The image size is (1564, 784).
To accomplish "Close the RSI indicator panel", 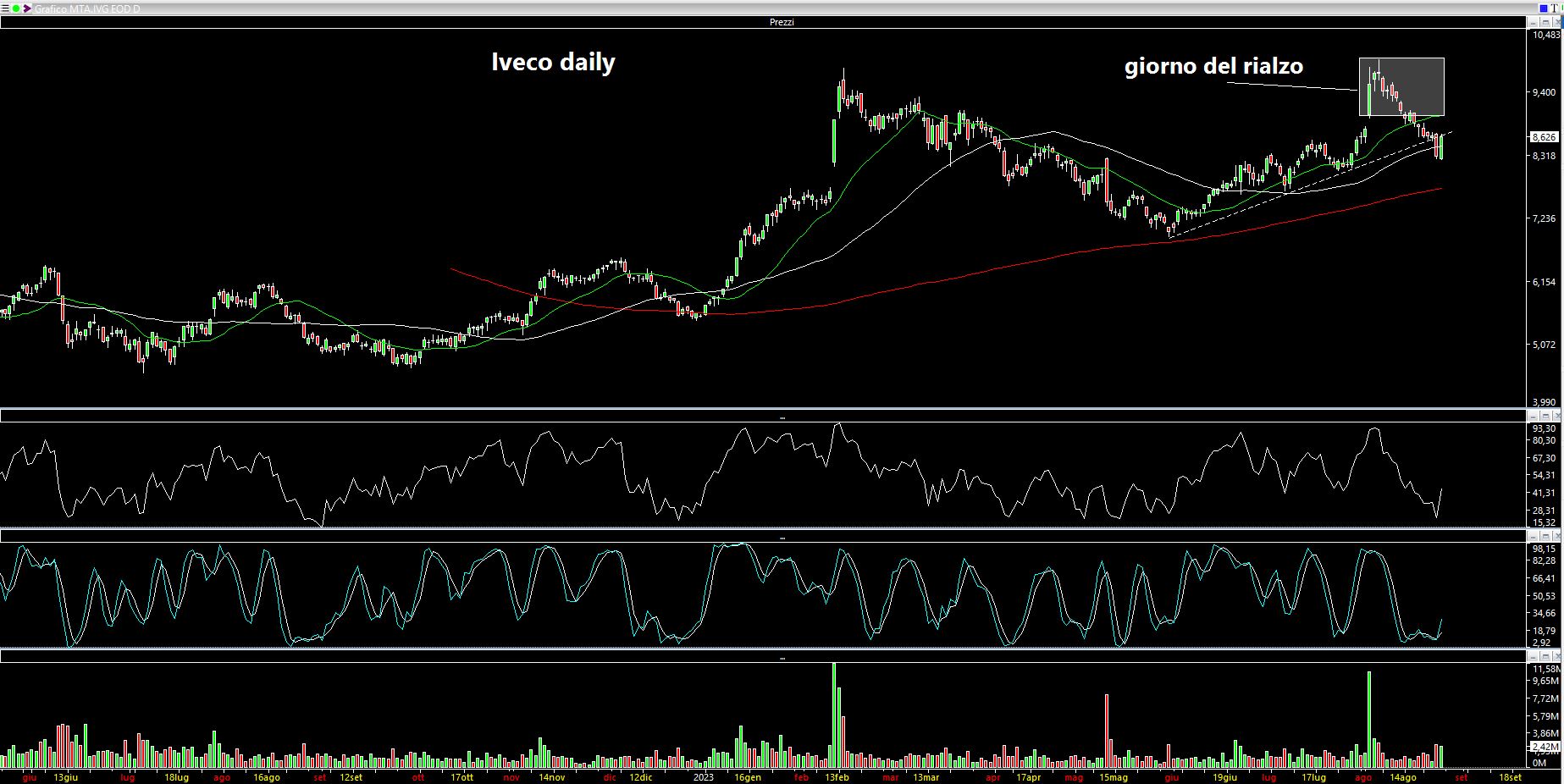I will 1556,416.
